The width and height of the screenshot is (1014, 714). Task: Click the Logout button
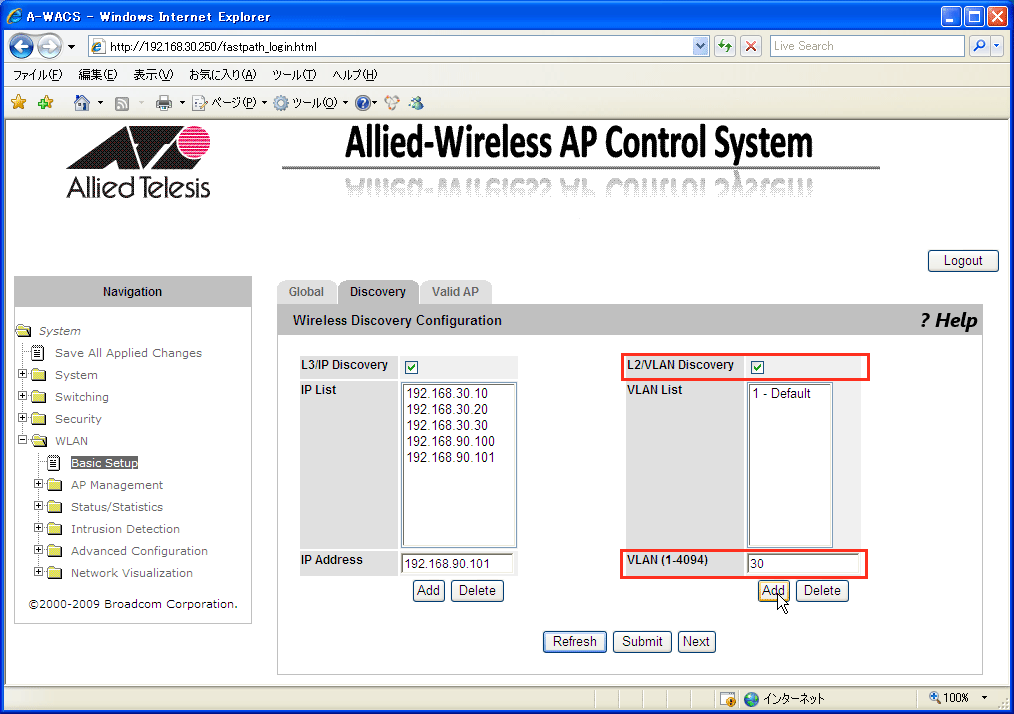[x=963, y=261]
